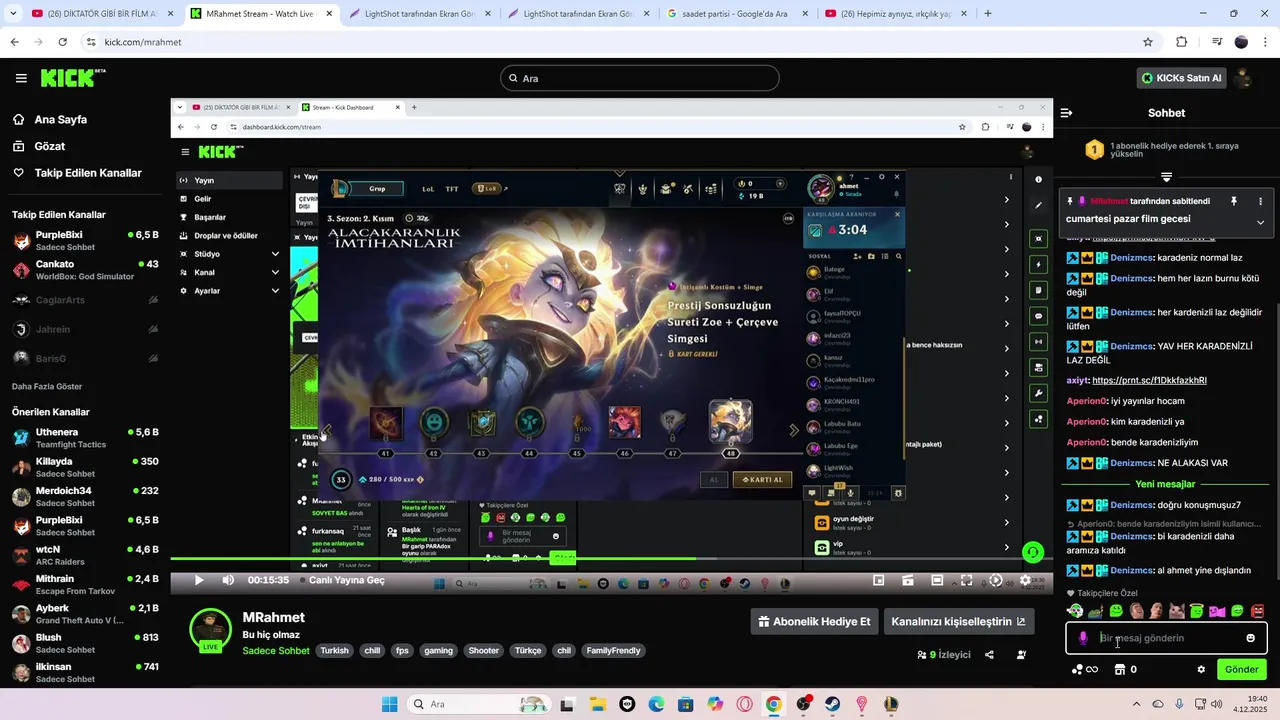This screenshot has height=720, width=1280.
Task: Collapse the chat panel with the arrow icon
Action: click(x=1067, y=113)
